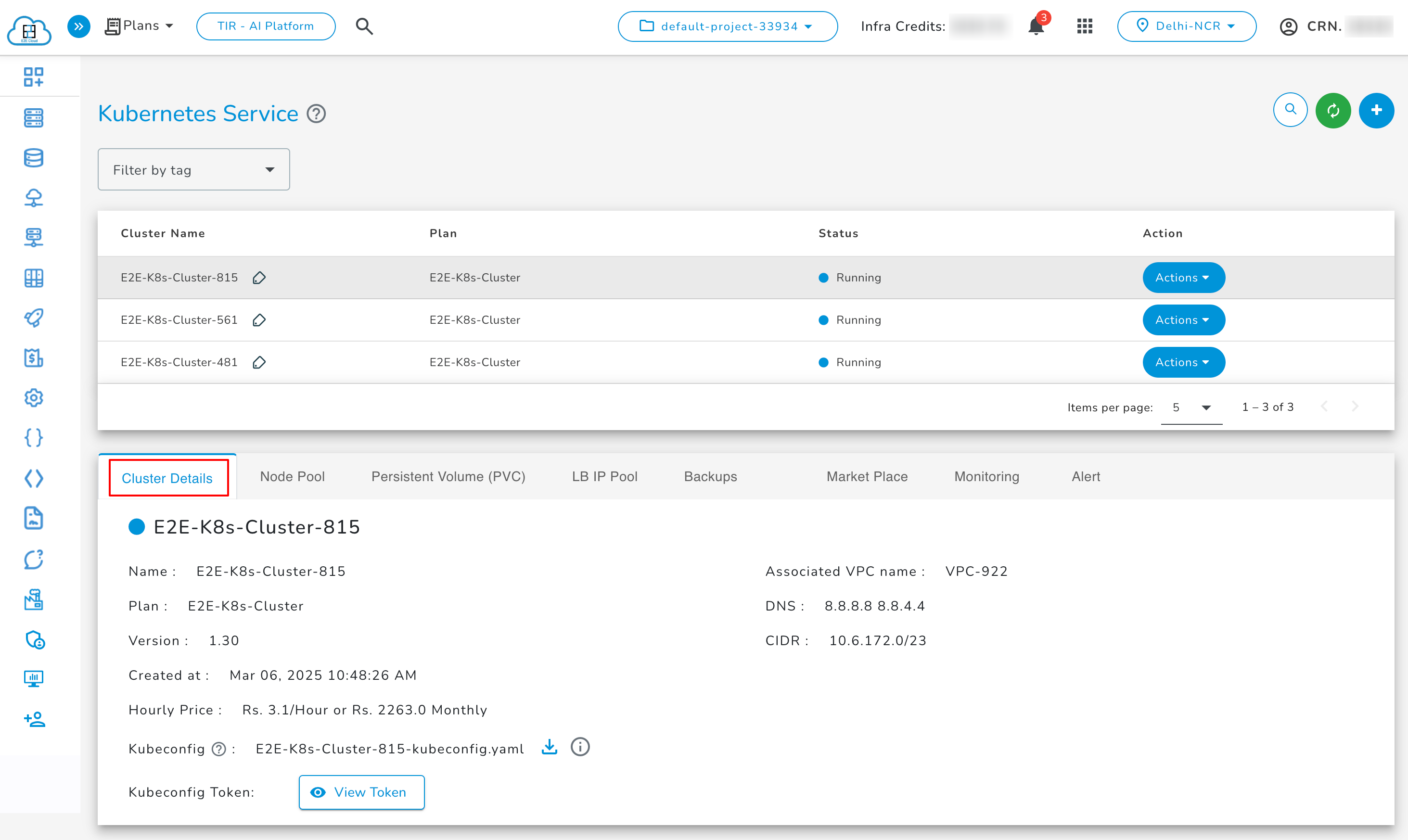1408x840 pixels.
Task: Open monitoring screen icon in sidebar
Action: point(33,679)
